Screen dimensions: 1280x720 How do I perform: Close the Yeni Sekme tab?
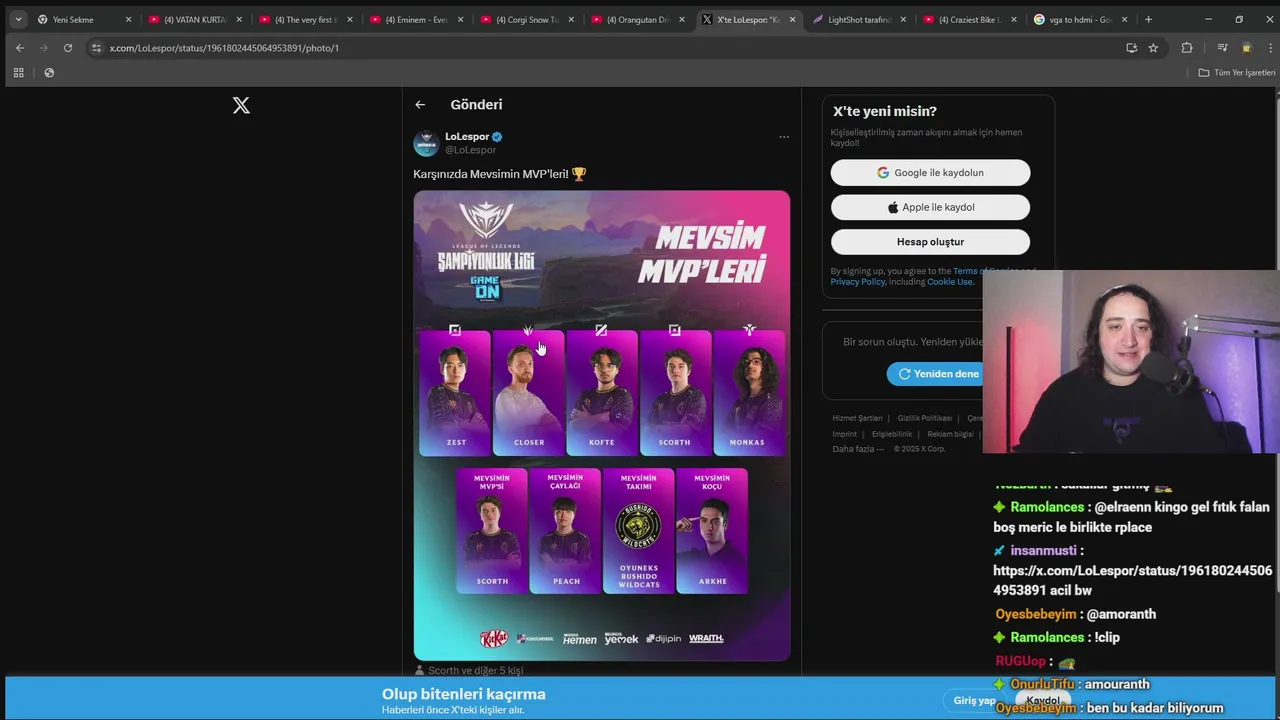click(x=128, y=19)
